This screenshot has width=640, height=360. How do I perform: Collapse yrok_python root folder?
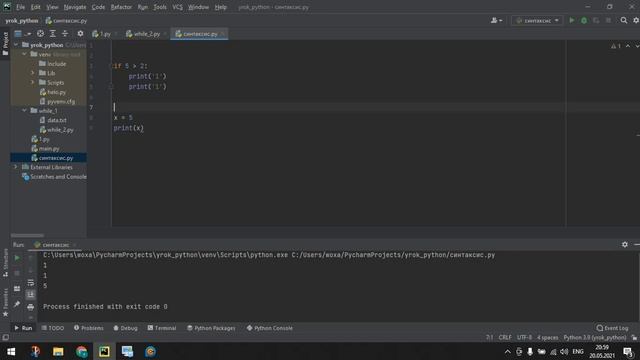16,45
